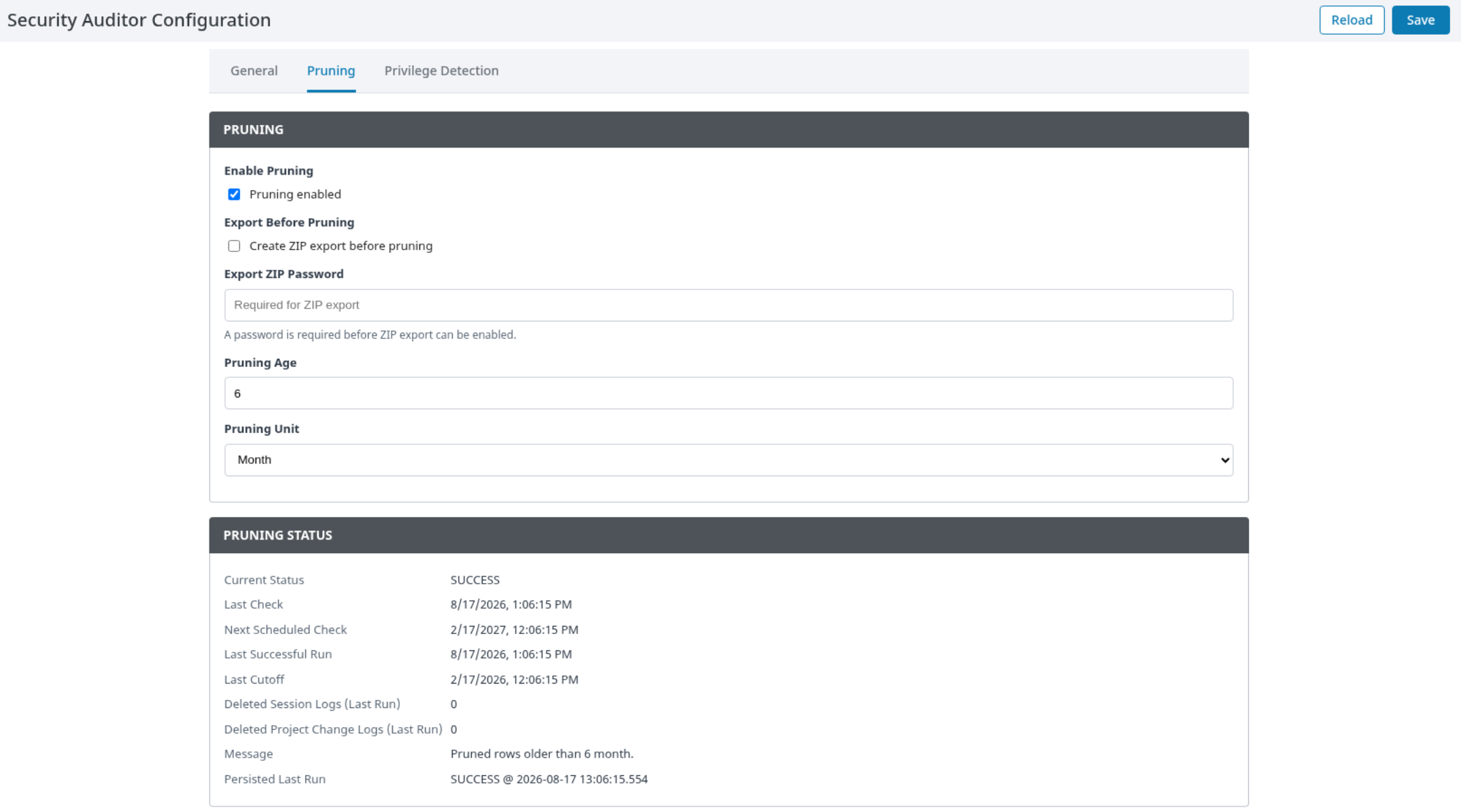Click the ZIP password requirement help text
This screenshot has height=812, width=1461.
click(x=370, y=335)
